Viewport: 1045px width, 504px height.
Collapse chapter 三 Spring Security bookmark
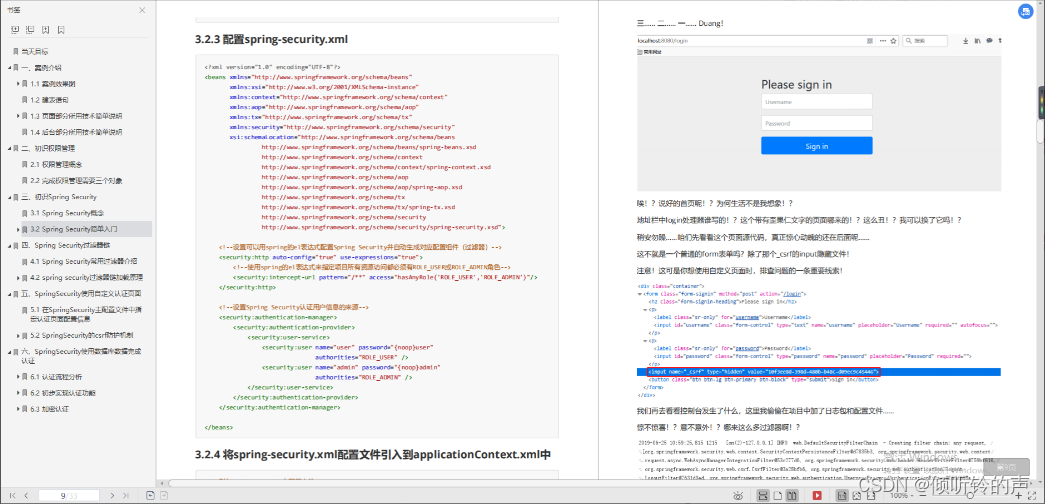[x=9, y=197]
